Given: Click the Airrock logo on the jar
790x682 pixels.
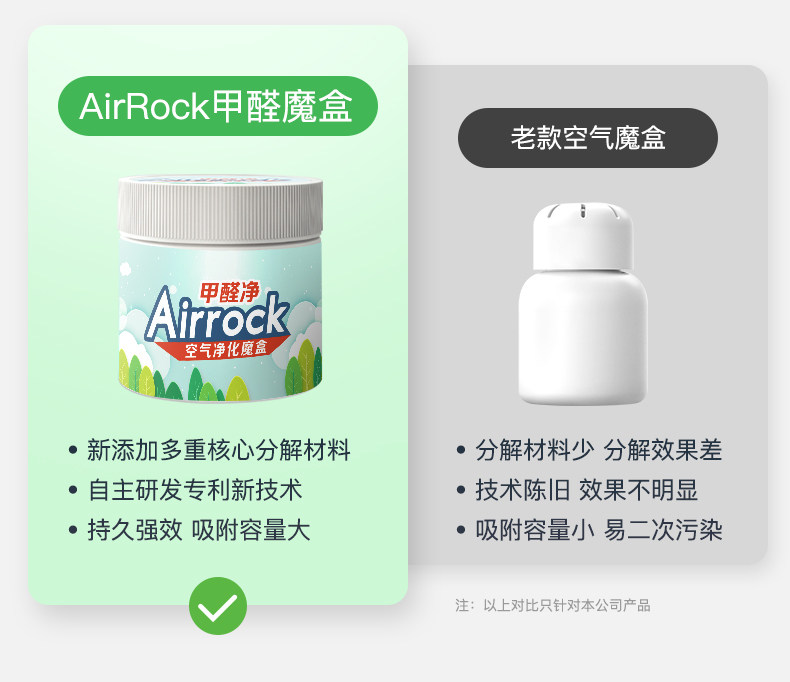Looking at the screenshot, I should click(218, 315).
